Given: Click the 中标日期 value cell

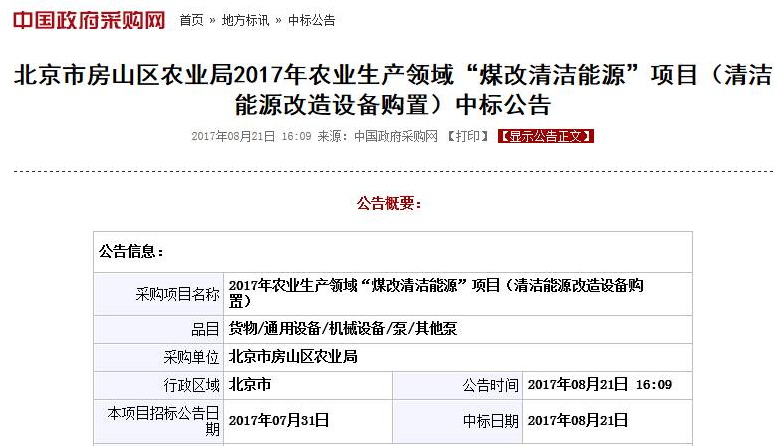Looking at the screenshot, I should (x=578, y=421).
